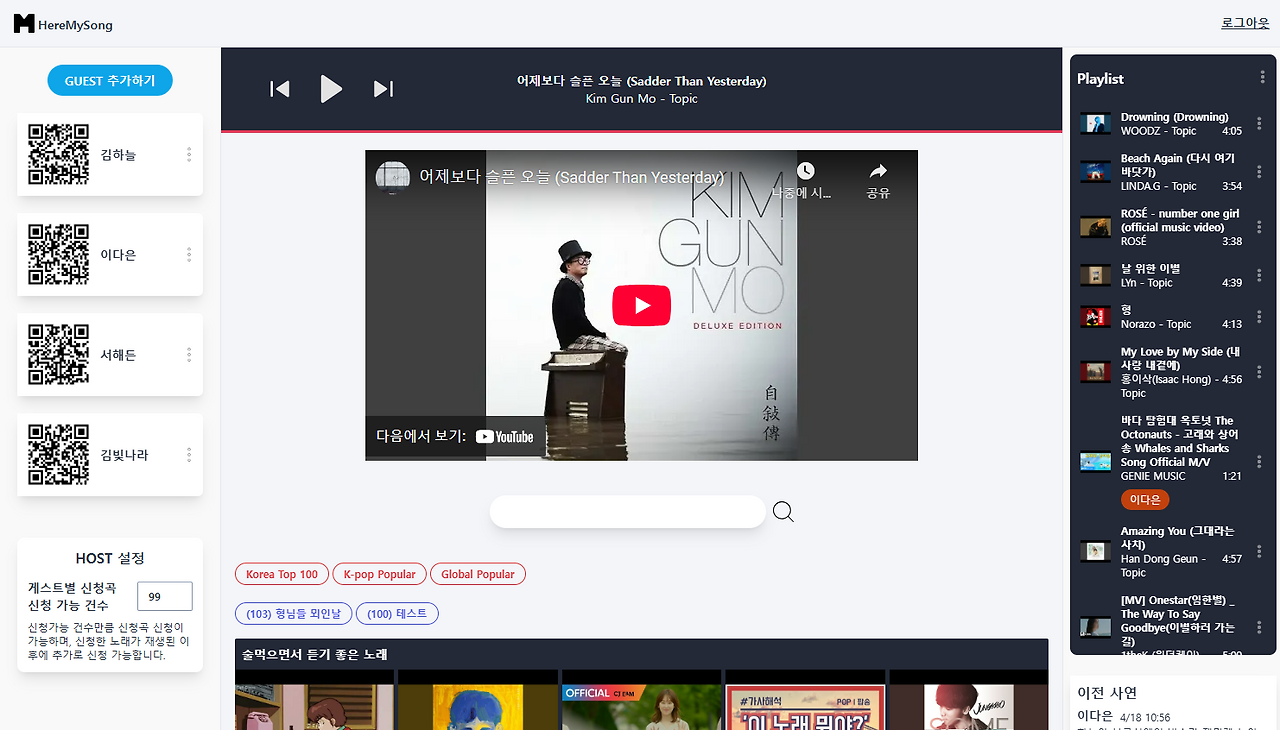This screenshot has height=730, width=1280.
Task: Click the video Share arrow icon
Action: tap(878, 171)
